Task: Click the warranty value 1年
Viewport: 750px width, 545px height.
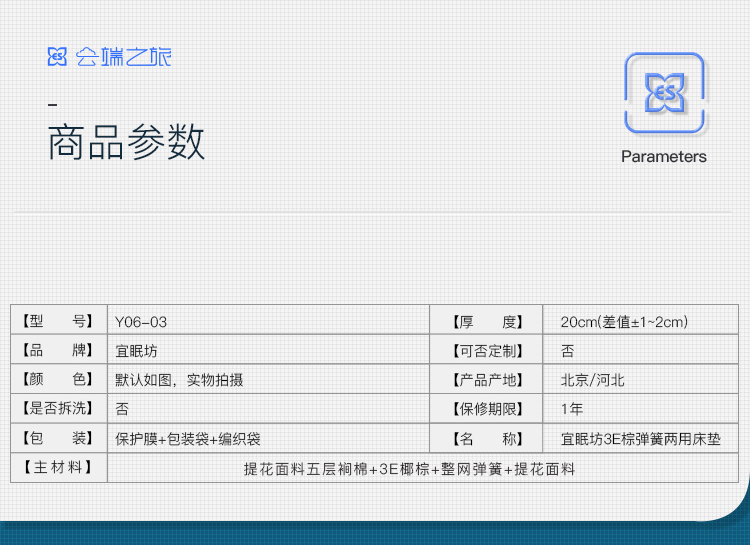Action: click(x=572, y=409)
